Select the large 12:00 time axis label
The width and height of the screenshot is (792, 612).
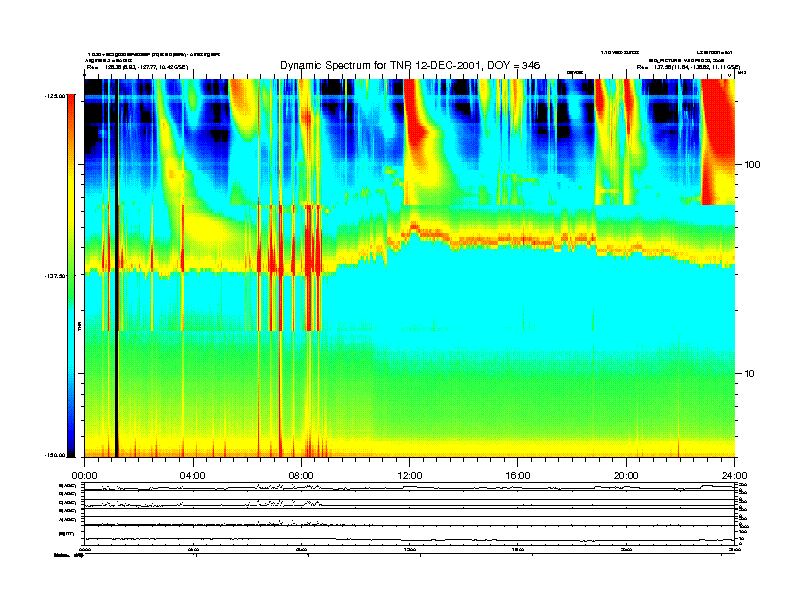410,476
